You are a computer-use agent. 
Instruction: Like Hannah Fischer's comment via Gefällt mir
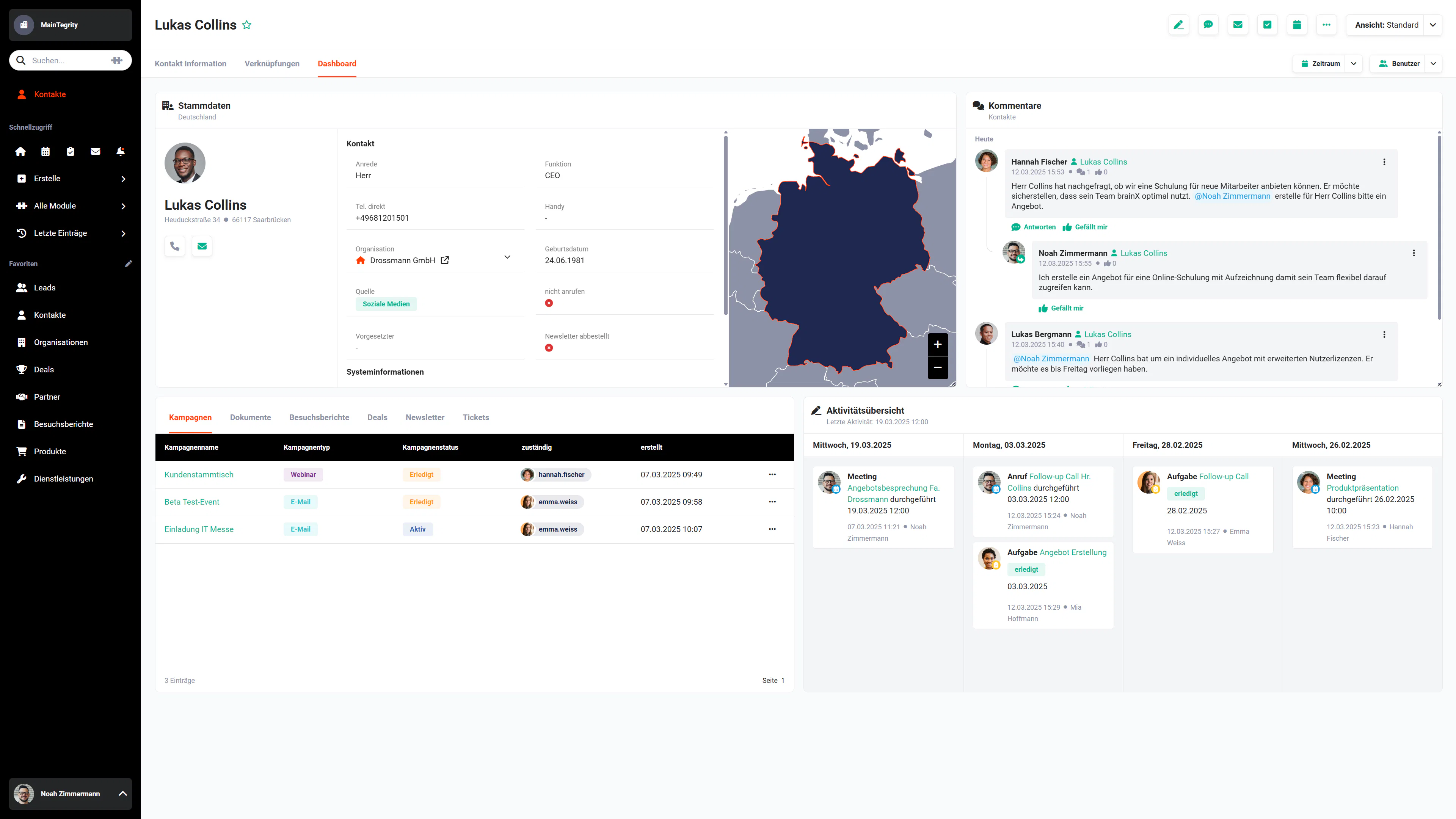tap(1085, 227)
